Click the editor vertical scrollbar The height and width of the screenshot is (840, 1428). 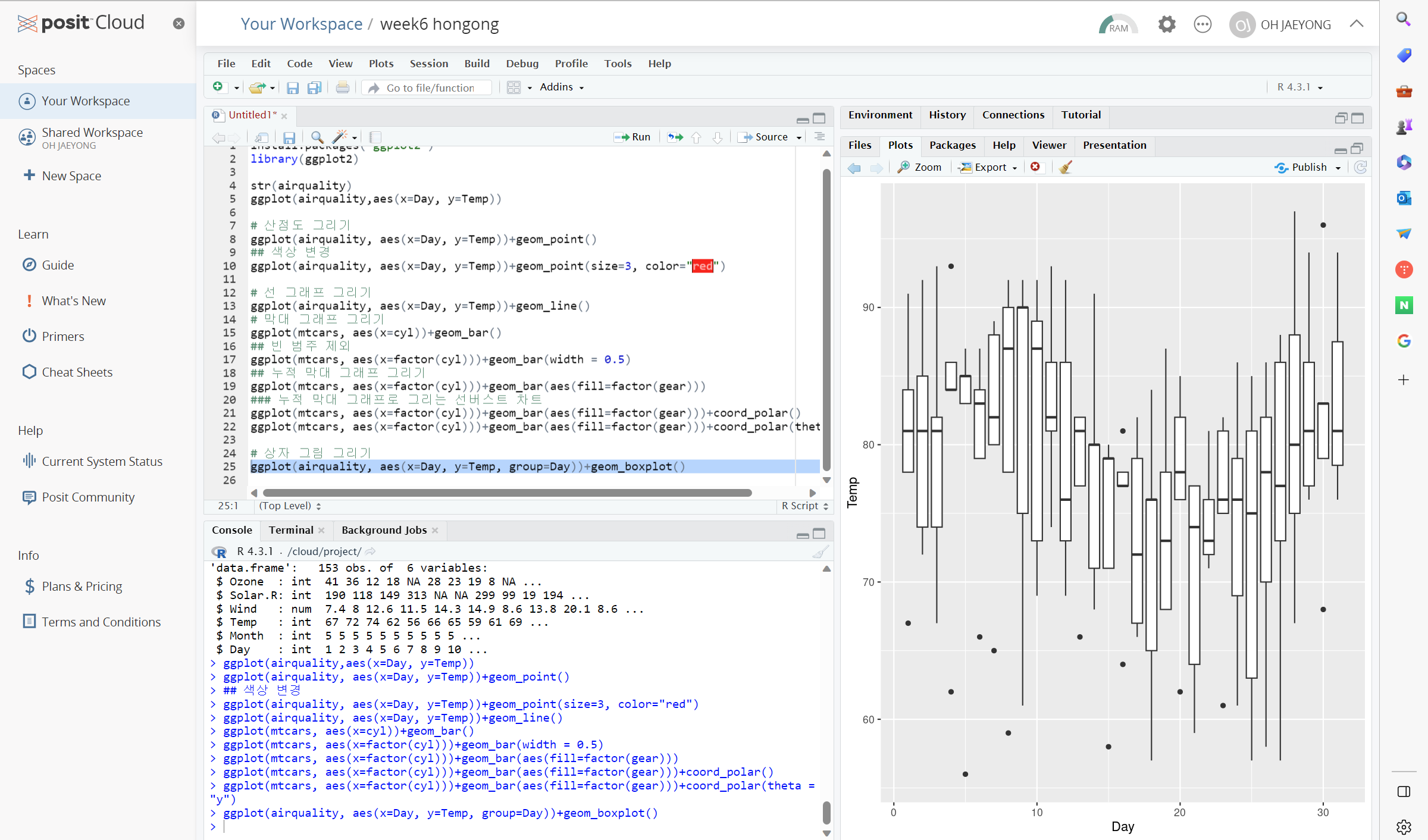point(826,319)
